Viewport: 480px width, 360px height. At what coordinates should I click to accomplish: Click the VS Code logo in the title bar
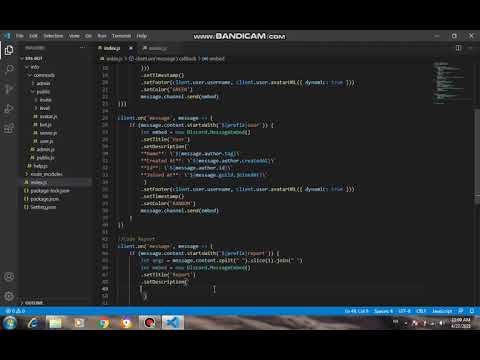click(7, 36)
